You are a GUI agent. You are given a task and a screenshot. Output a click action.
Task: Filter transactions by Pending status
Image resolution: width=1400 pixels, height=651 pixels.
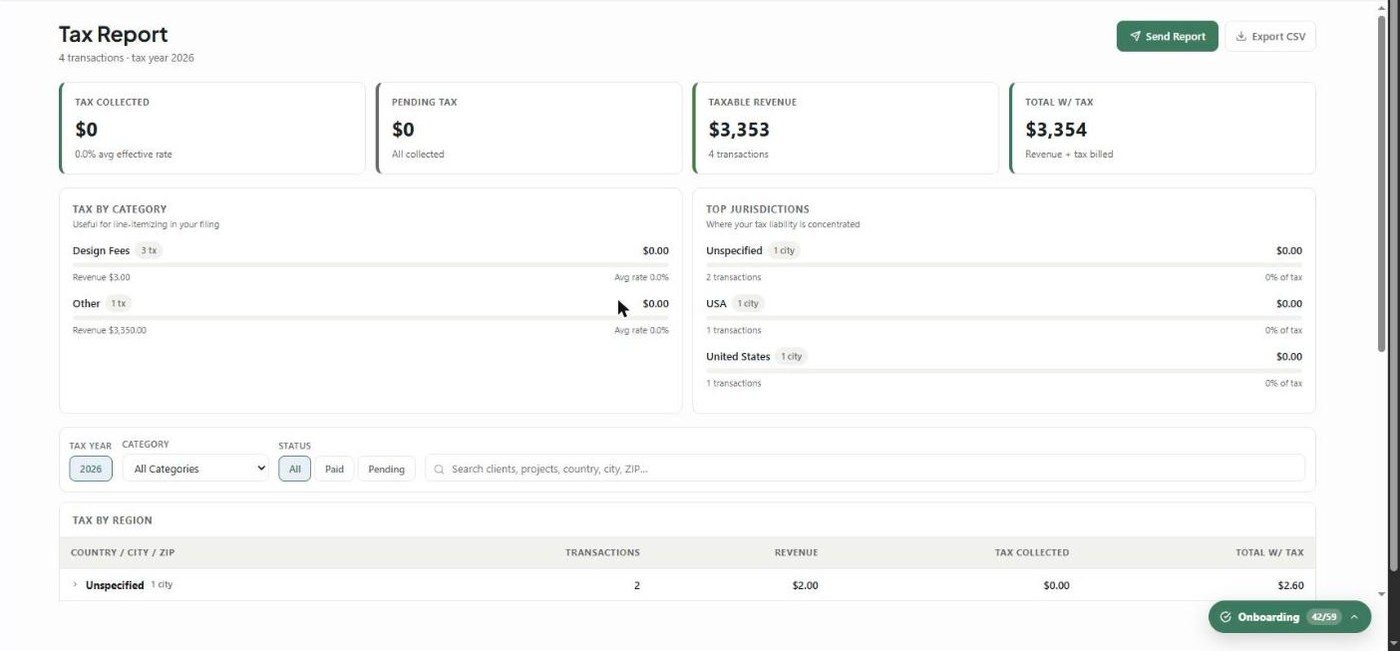pyautogui.click(x=386, y=469)
